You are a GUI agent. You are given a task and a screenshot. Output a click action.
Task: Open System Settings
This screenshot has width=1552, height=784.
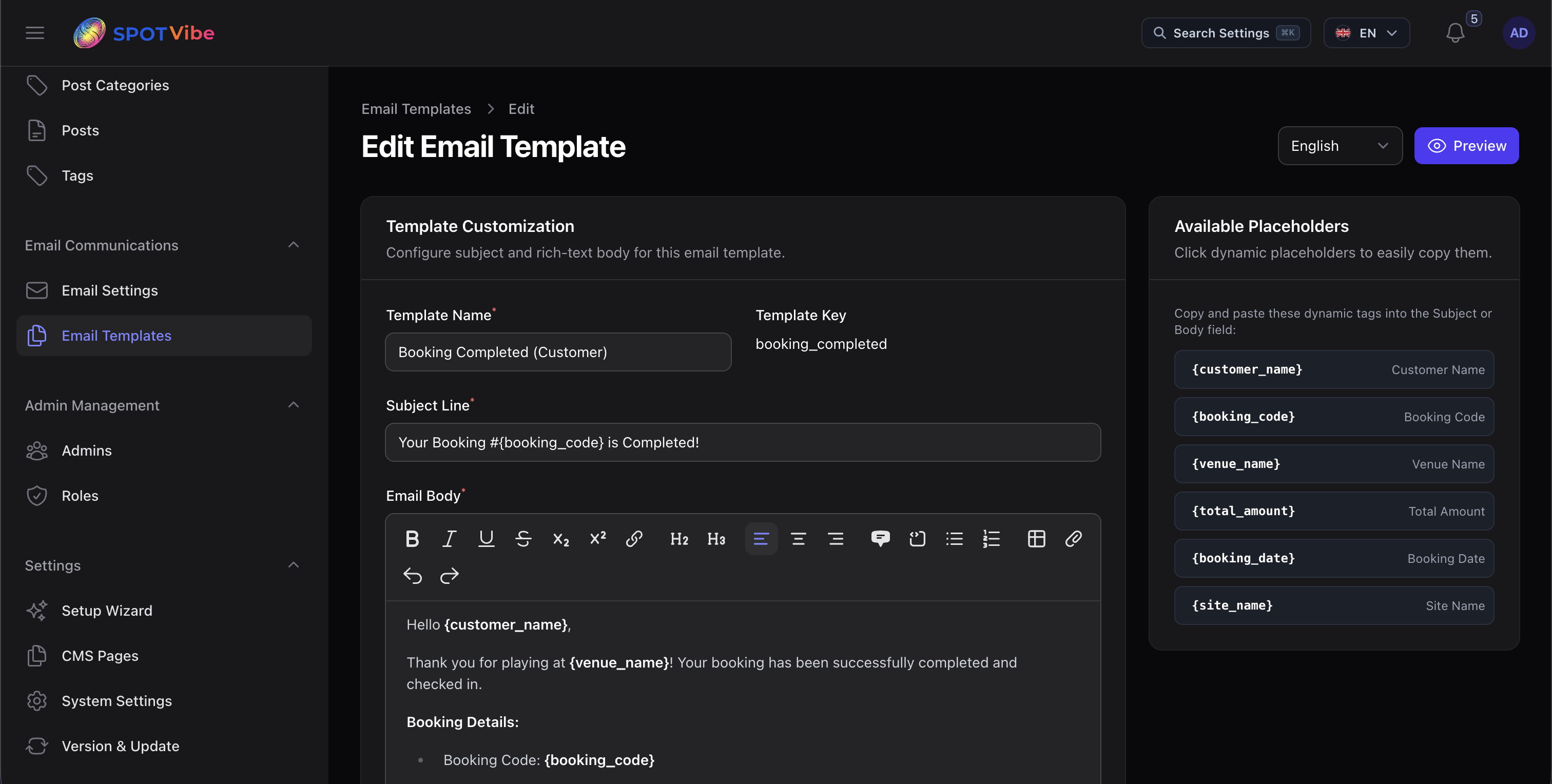[x=164, y=701]
